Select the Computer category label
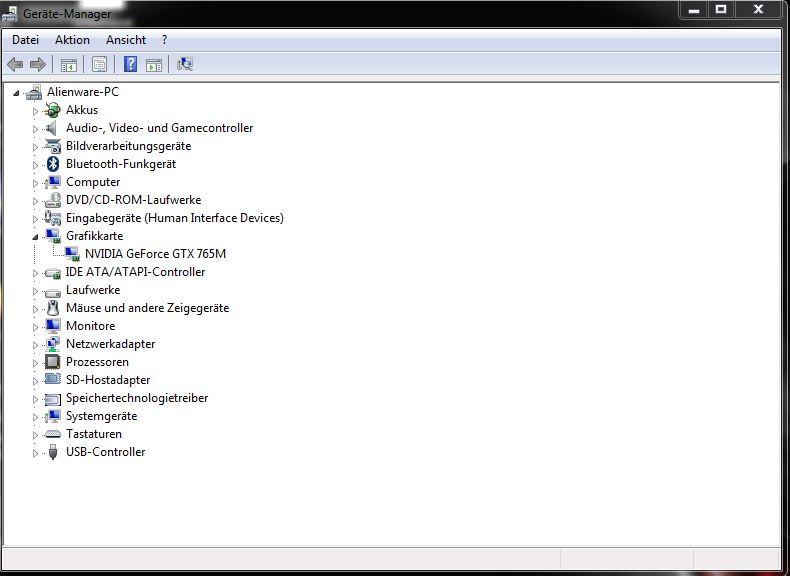790x576 pixels. (93, 182)
